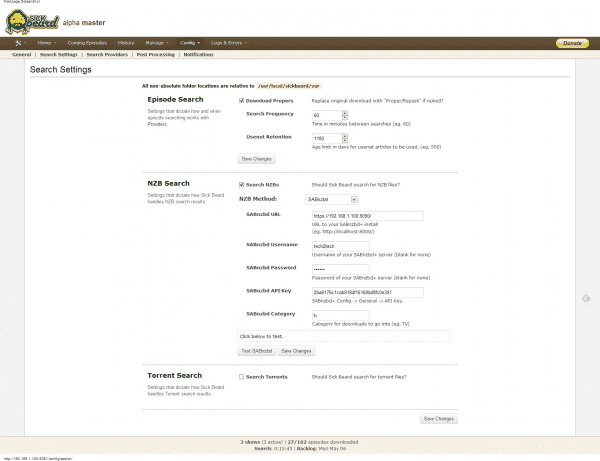Click the 'alpha master' branch text
600x461 pixels.
[84, 23]
